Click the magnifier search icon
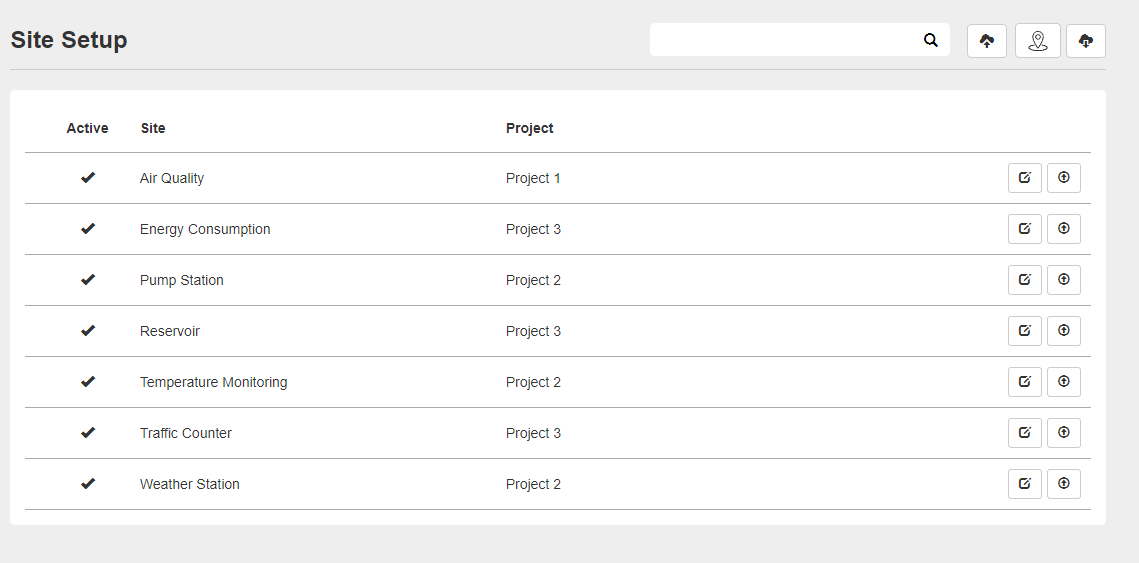 (x=931, y=40)
